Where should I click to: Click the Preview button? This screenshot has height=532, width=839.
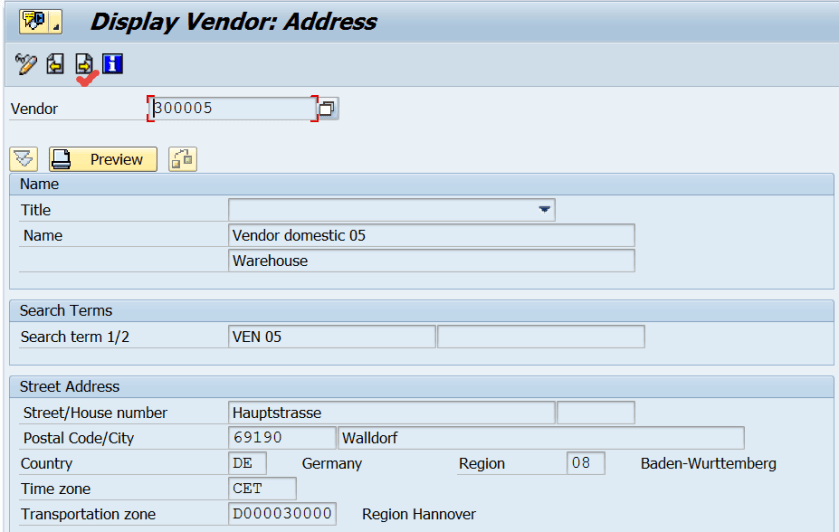tap(103, 159)
